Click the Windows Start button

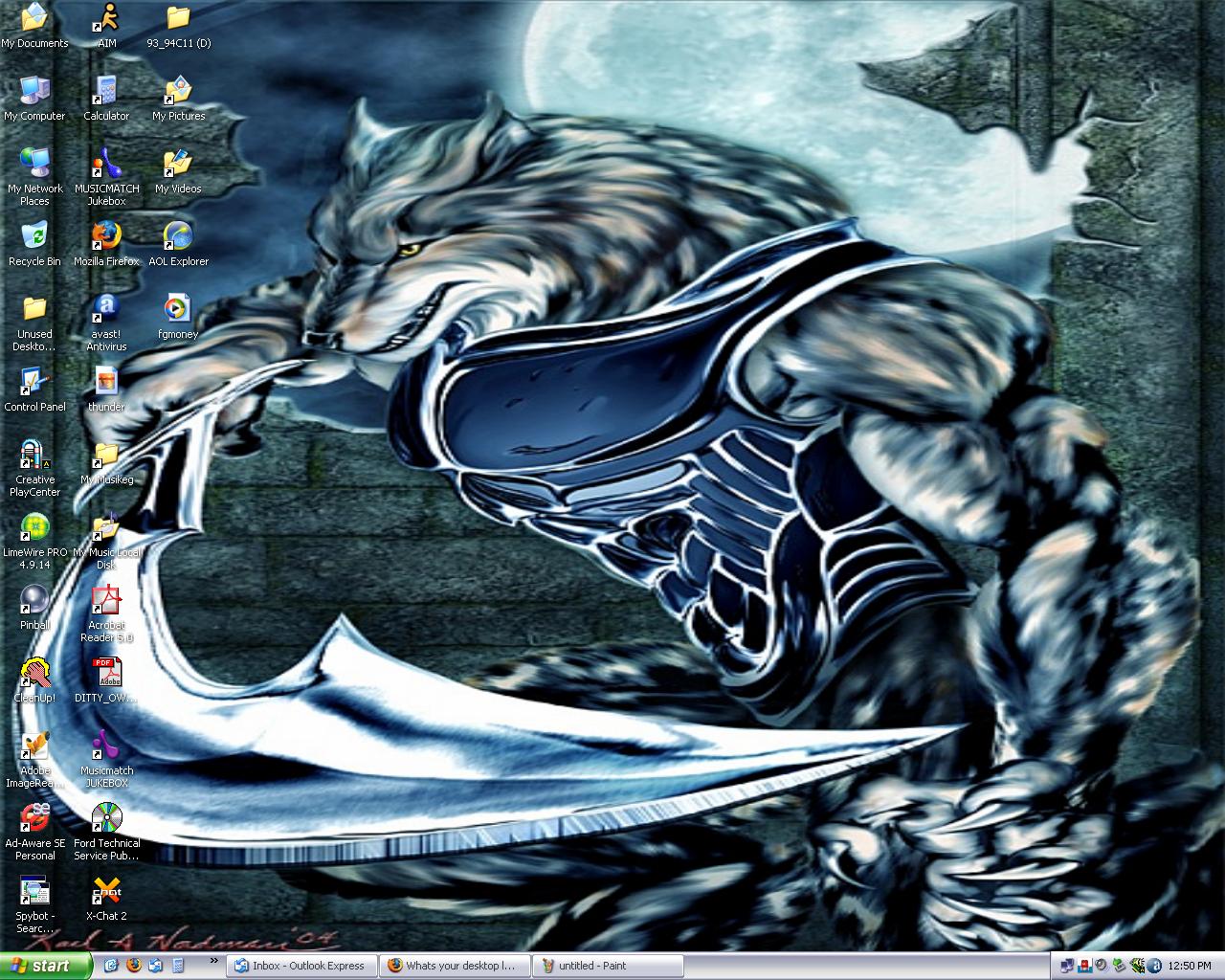click(46, 966)
